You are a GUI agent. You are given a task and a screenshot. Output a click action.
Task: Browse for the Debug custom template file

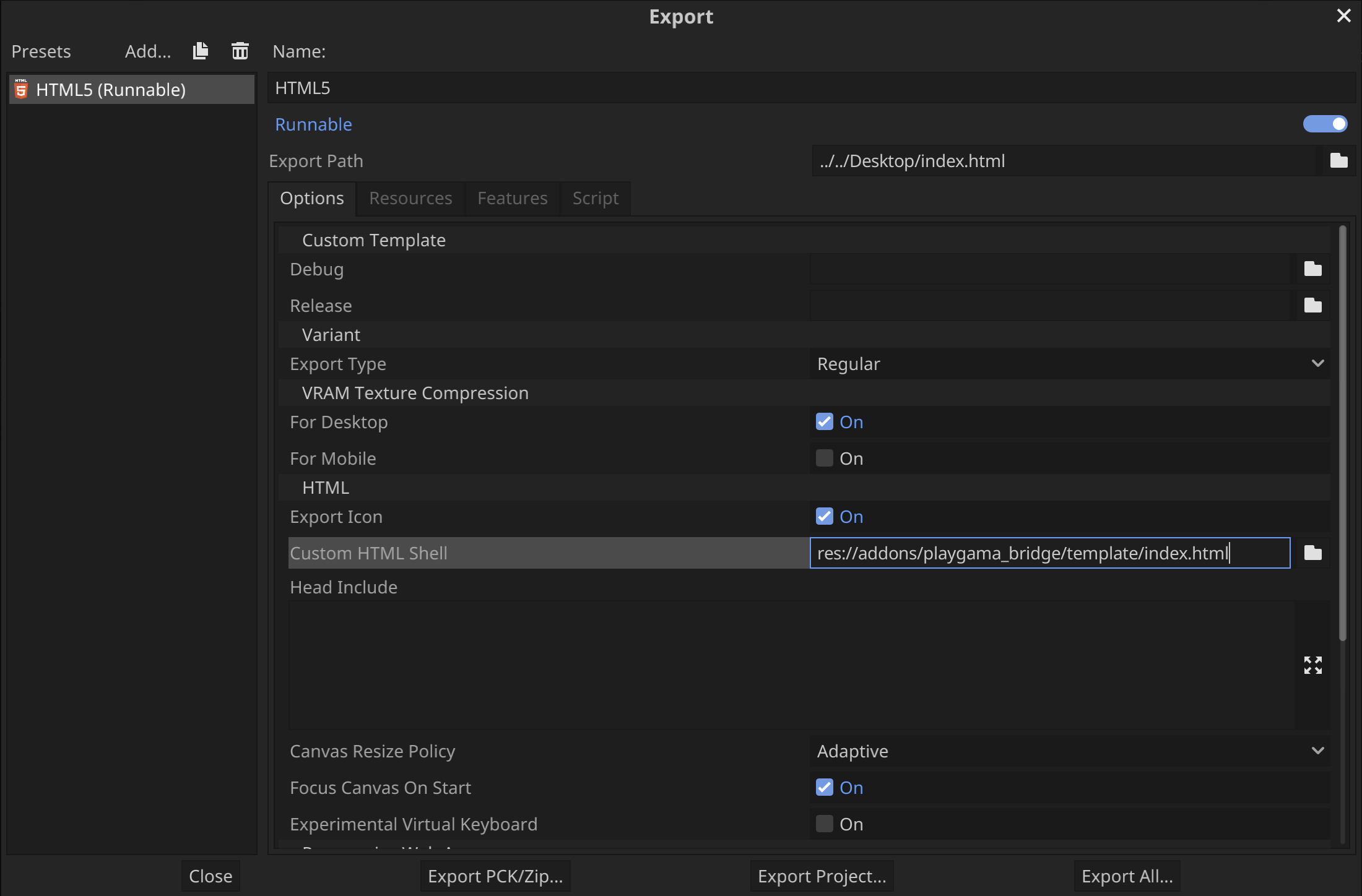[x=1312, y=269]
